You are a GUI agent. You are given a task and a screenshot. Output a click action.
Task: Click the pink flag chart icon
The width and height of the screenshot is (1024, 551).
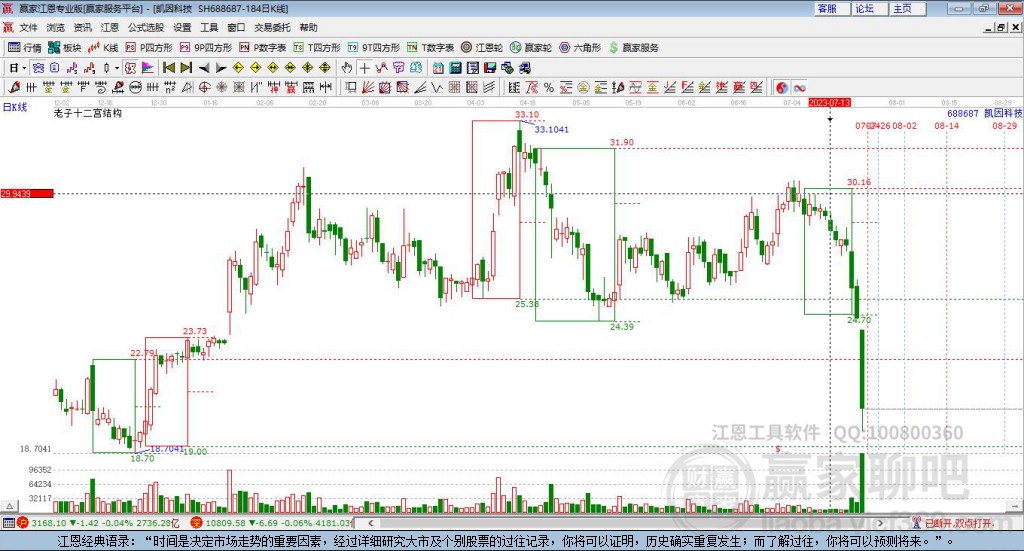(x=148, y=68)
